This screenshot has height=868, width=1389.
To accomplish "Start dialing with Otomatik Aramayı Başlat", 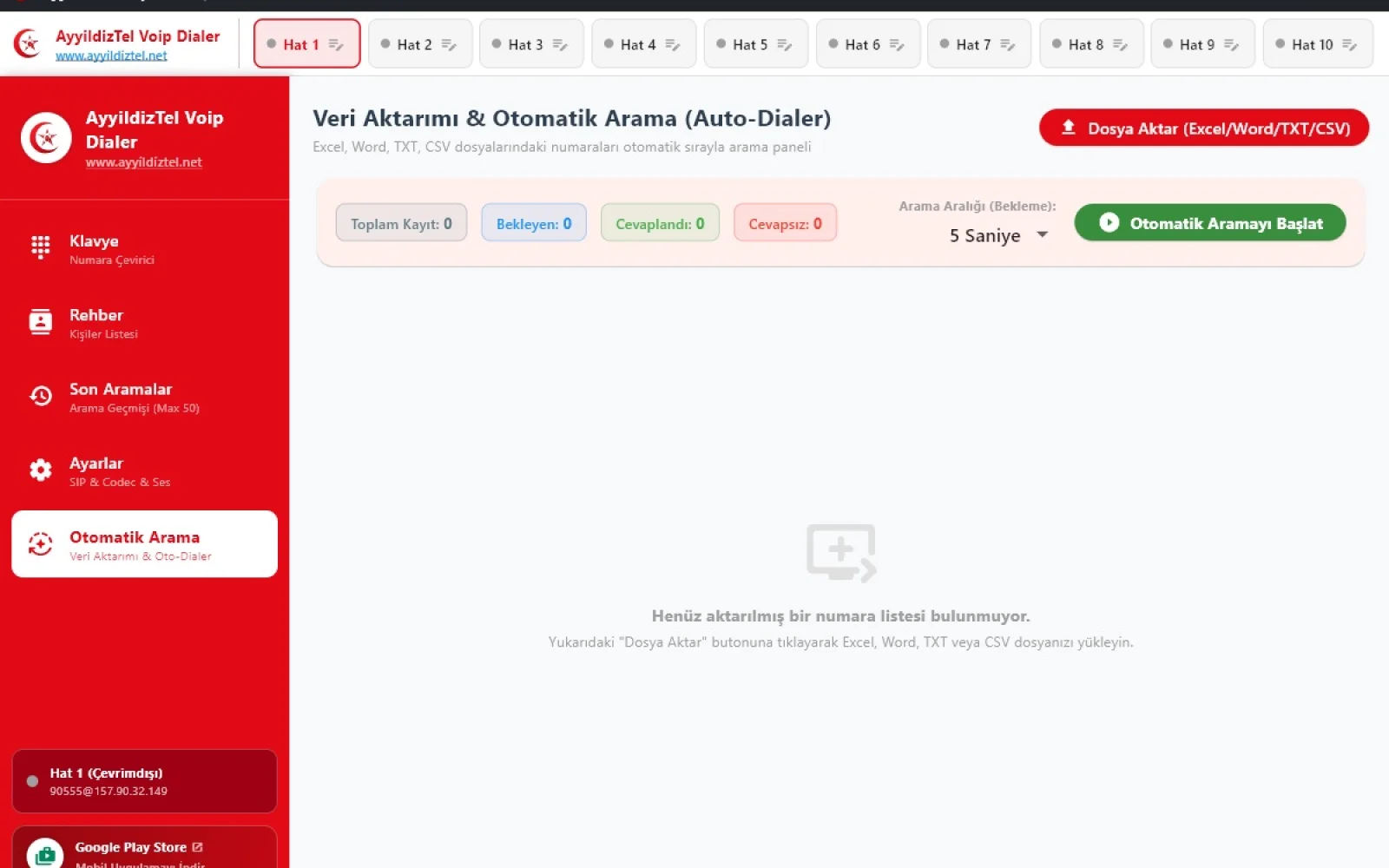I will [x=1210, y=223].
